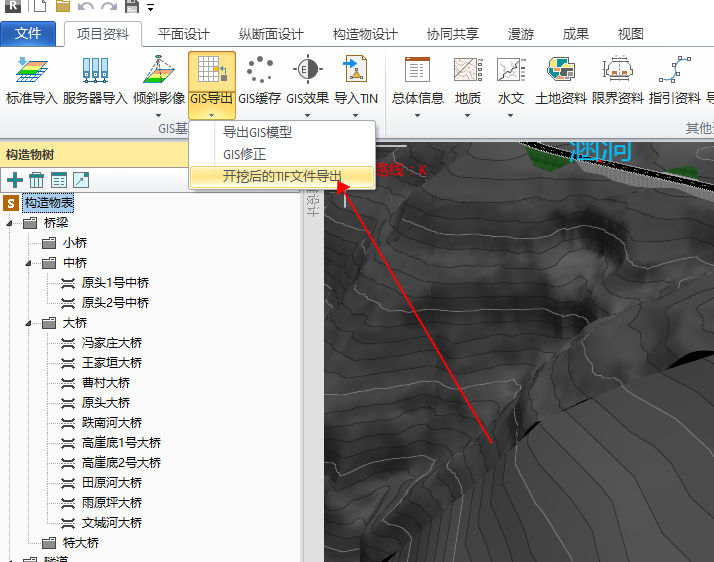Click the 文件 file button
714x562 pixels.
tap(29, 34)
